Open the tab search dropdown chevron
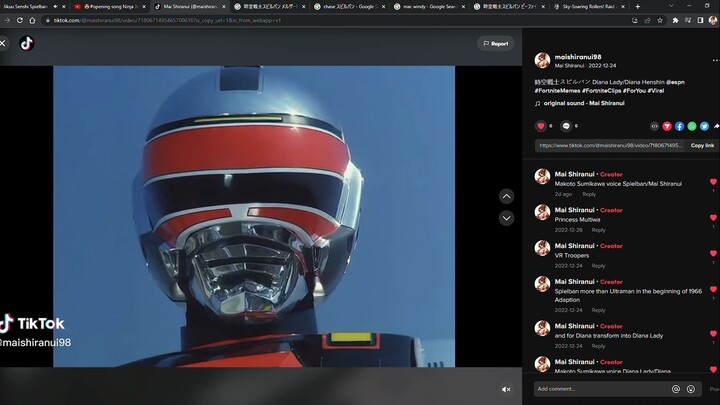Image resolution: width=720 pixels, height=405 pixels. coord(670,6)
